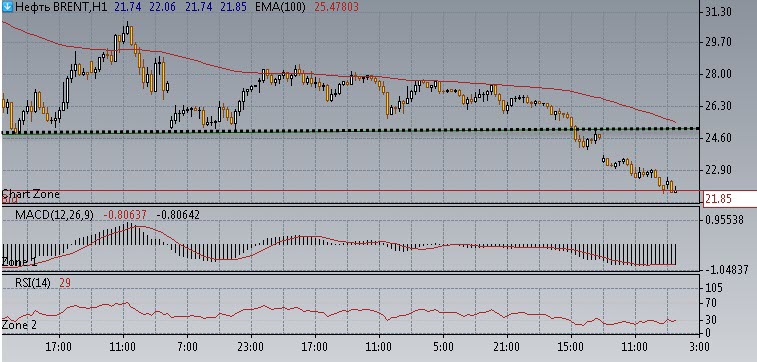Select the Нефть BRENT,H1 chart title

tap(62, 7)
